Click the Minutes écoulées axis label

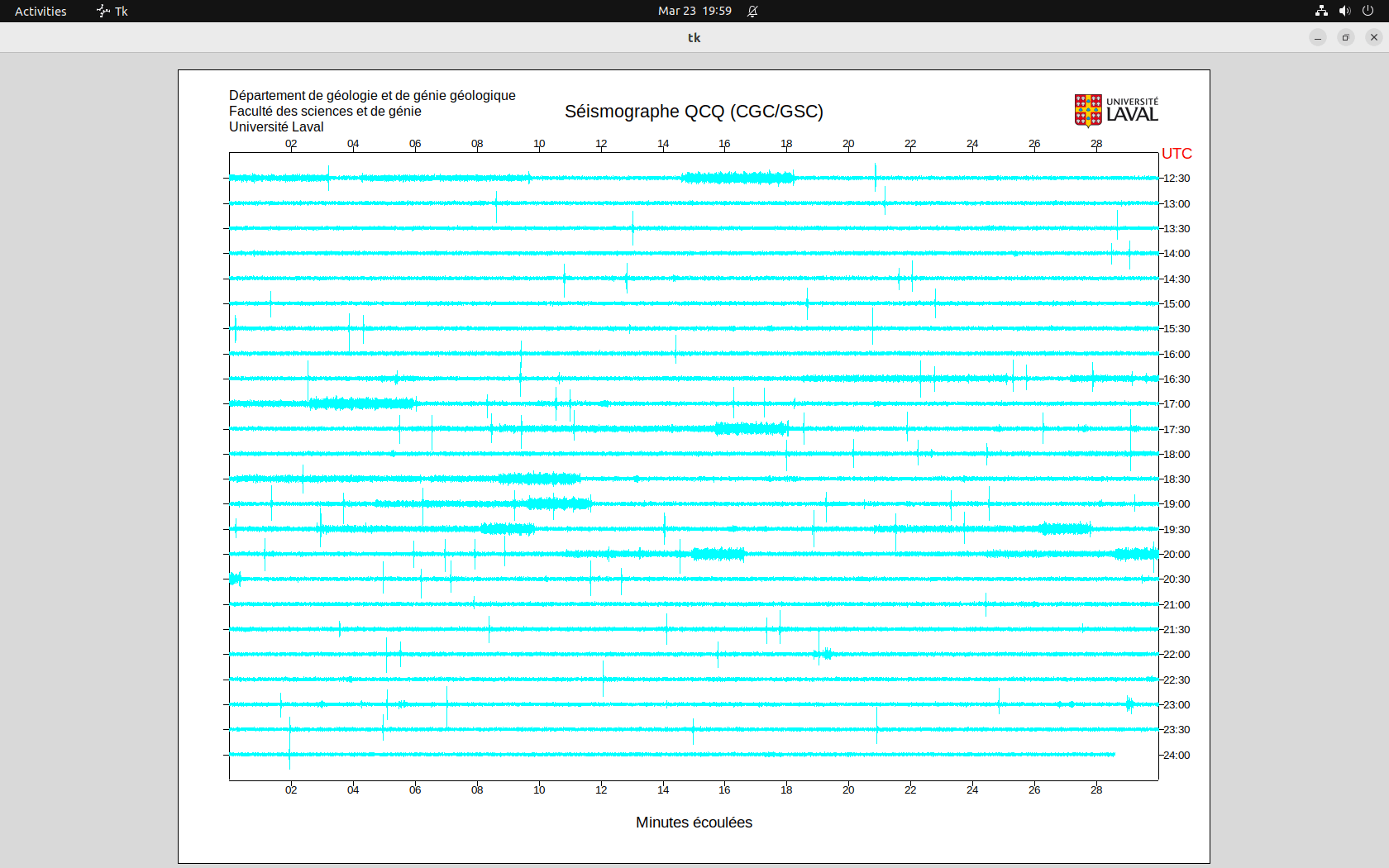click(694, 823)
